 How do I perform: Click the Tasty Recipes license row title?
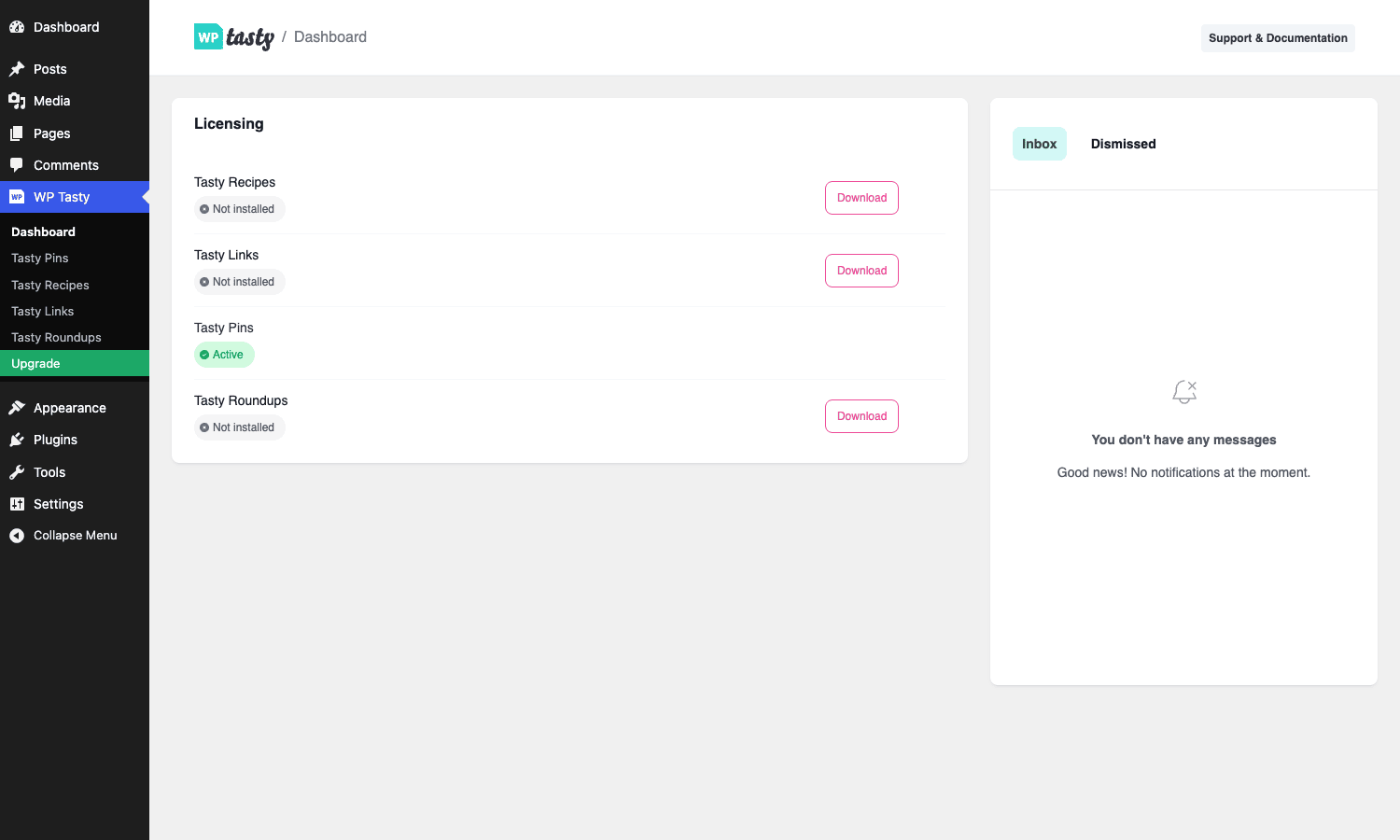235,182
